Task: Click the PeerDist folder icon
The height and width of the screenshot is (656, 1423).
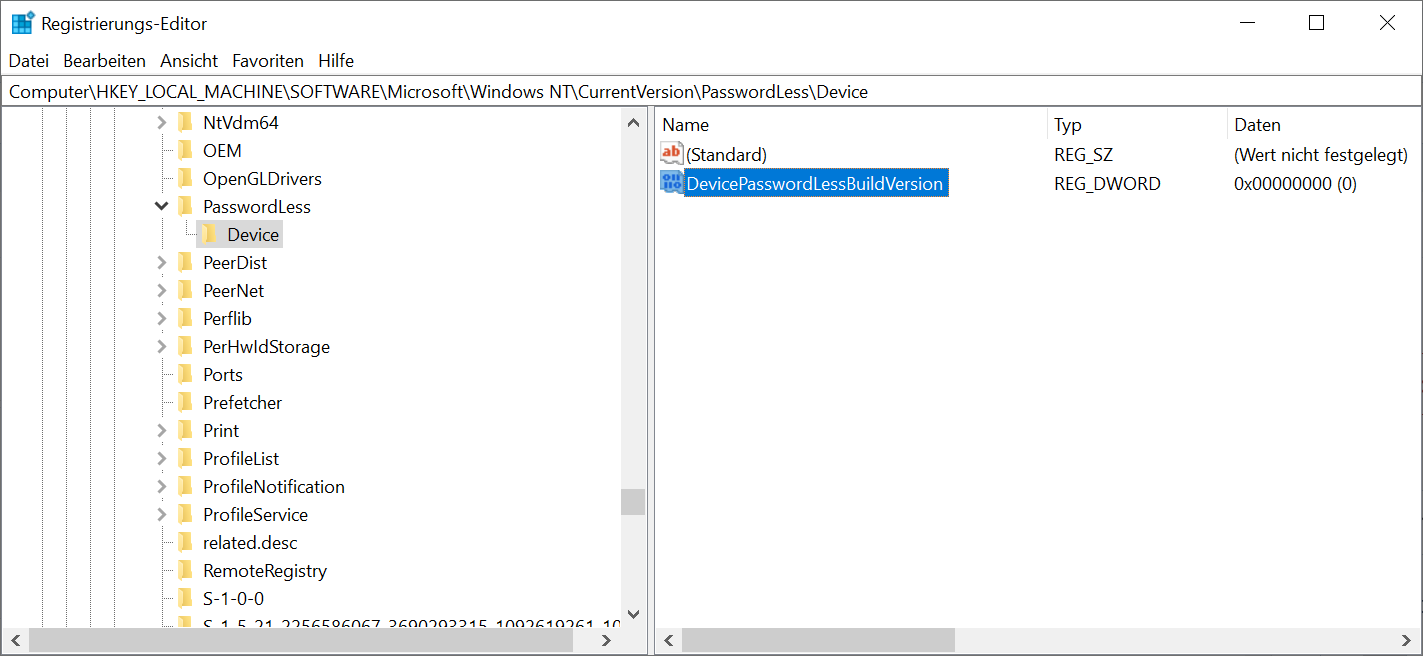Action: [185, 263]
